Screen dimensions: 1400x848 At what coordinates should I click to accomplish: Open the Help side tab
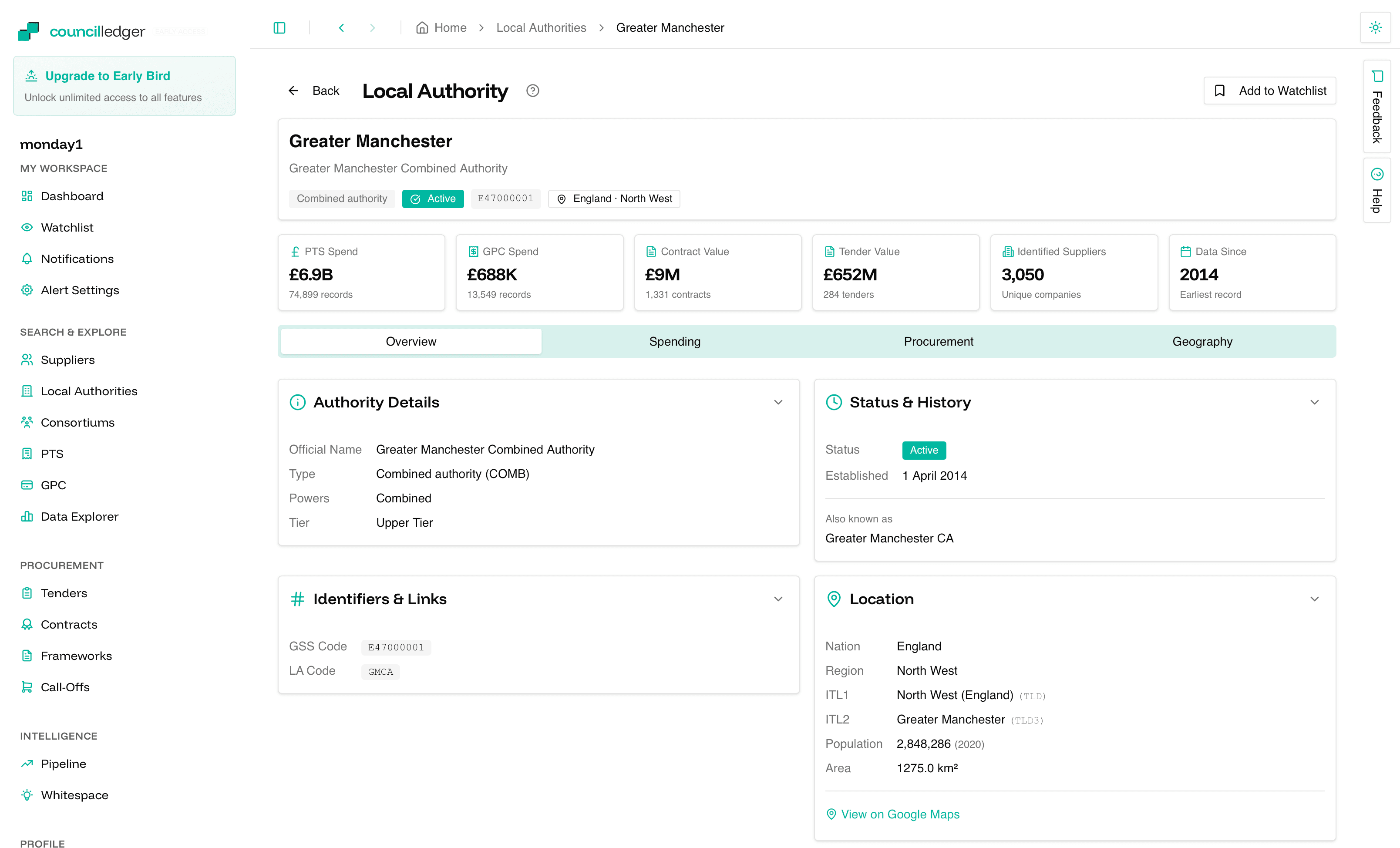pyautogui.click(x=1376, y=190)
